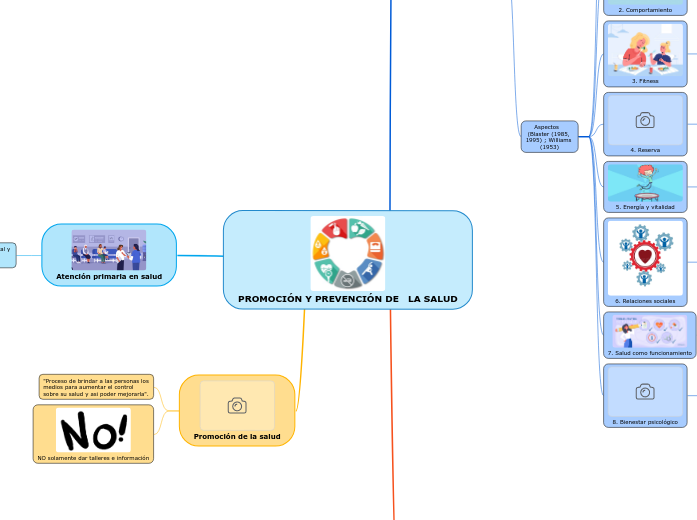Viewport: 697px width, 520px height.
Task: Click the "4. Reserva" label text
Action: click(x=645, y=149)
